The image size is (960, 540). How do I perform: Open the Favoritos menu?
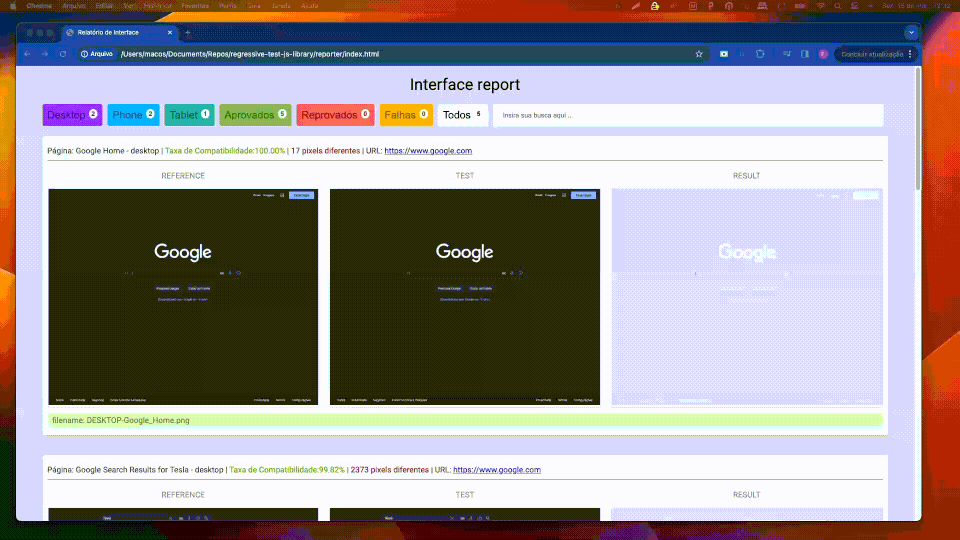[x=195, y=6]
